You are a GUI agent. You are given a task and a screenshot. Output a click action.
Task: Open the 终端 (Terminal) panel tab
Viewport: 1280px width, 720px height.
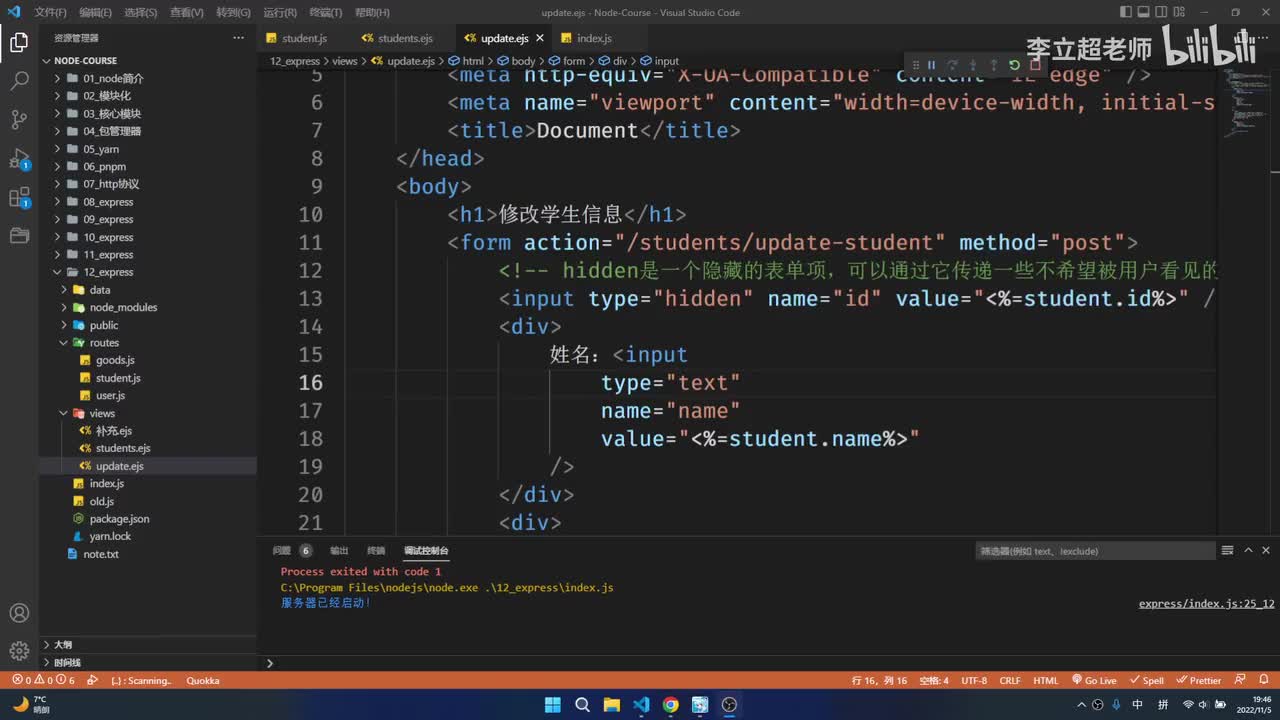pos(376,550)
